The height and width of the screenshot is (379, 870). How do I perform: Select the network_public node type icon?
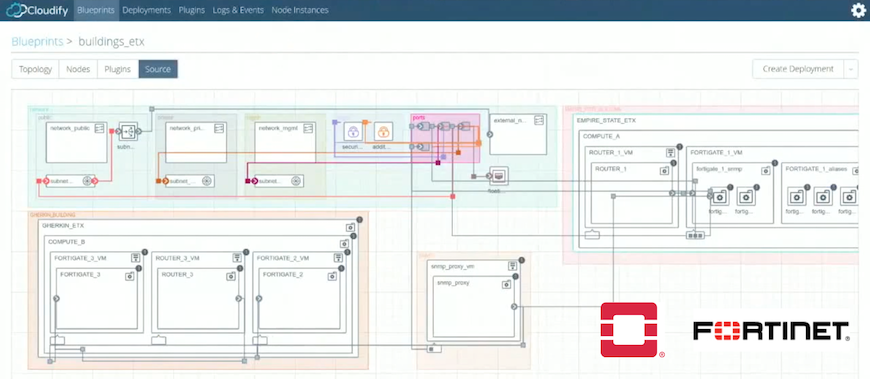coord(99,129)
